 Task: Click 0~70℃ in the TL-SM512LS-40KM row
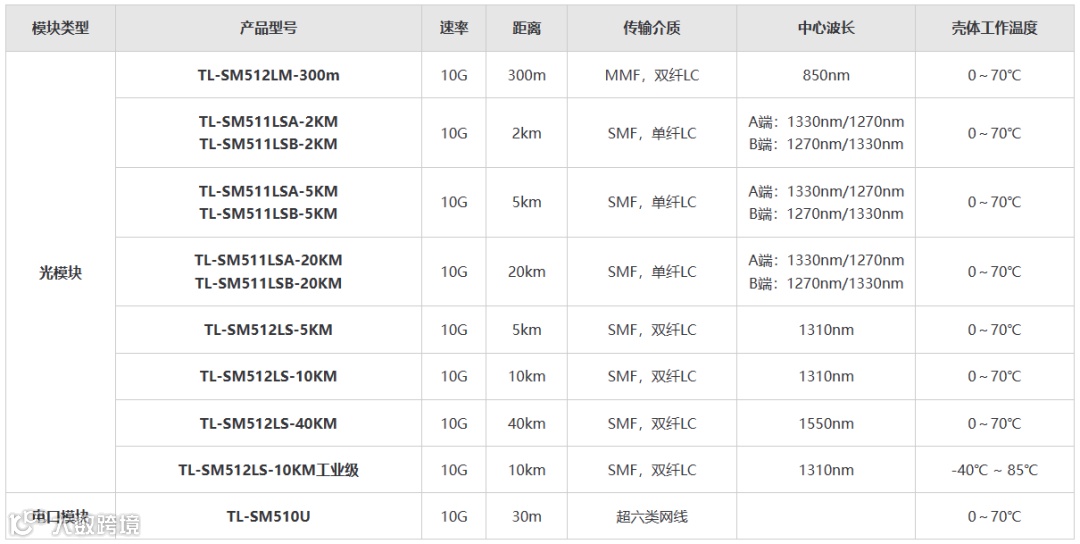coord(995,423)
